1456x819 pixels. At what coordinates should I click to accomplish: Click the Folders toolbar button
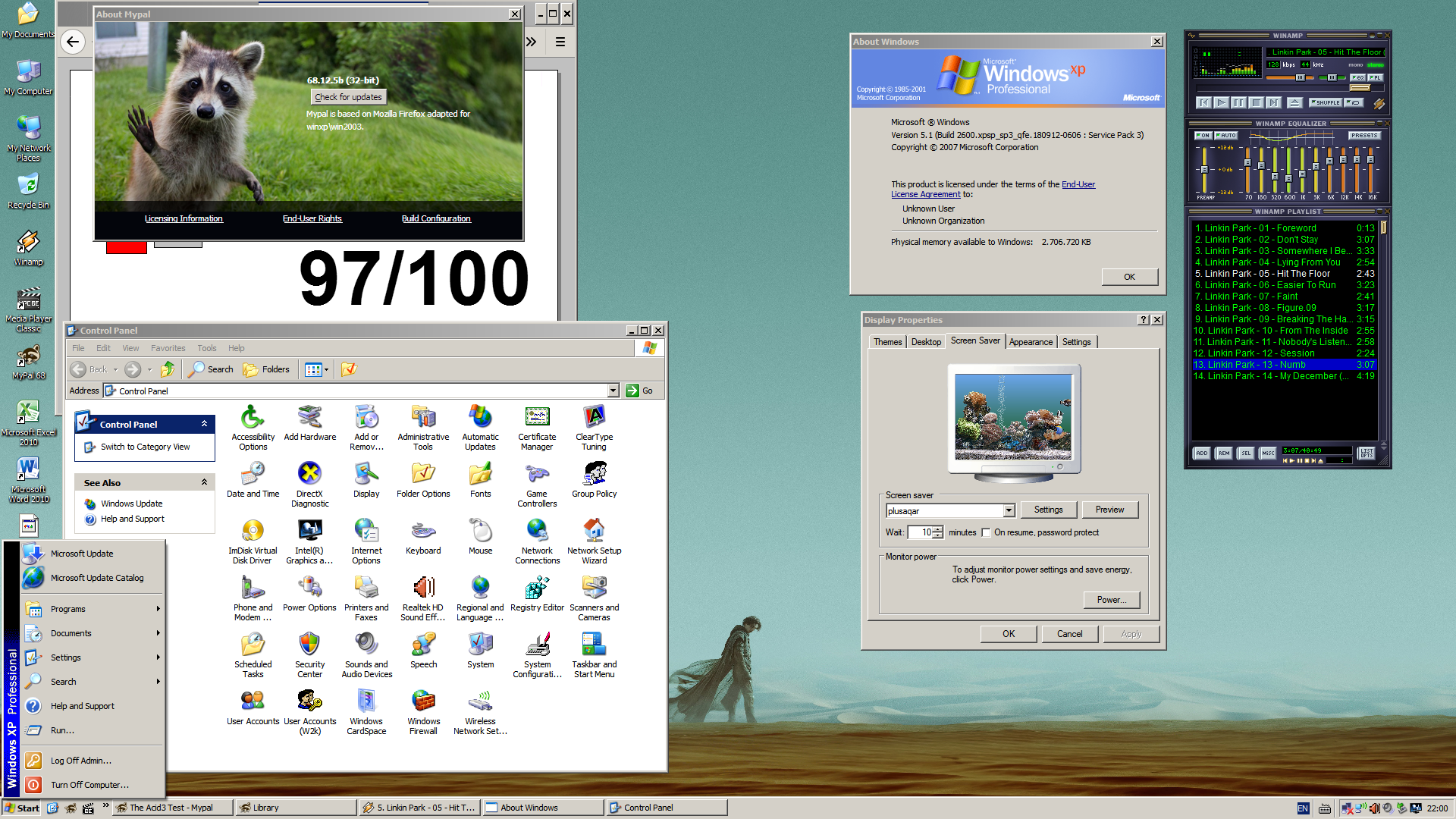[267, 369]
